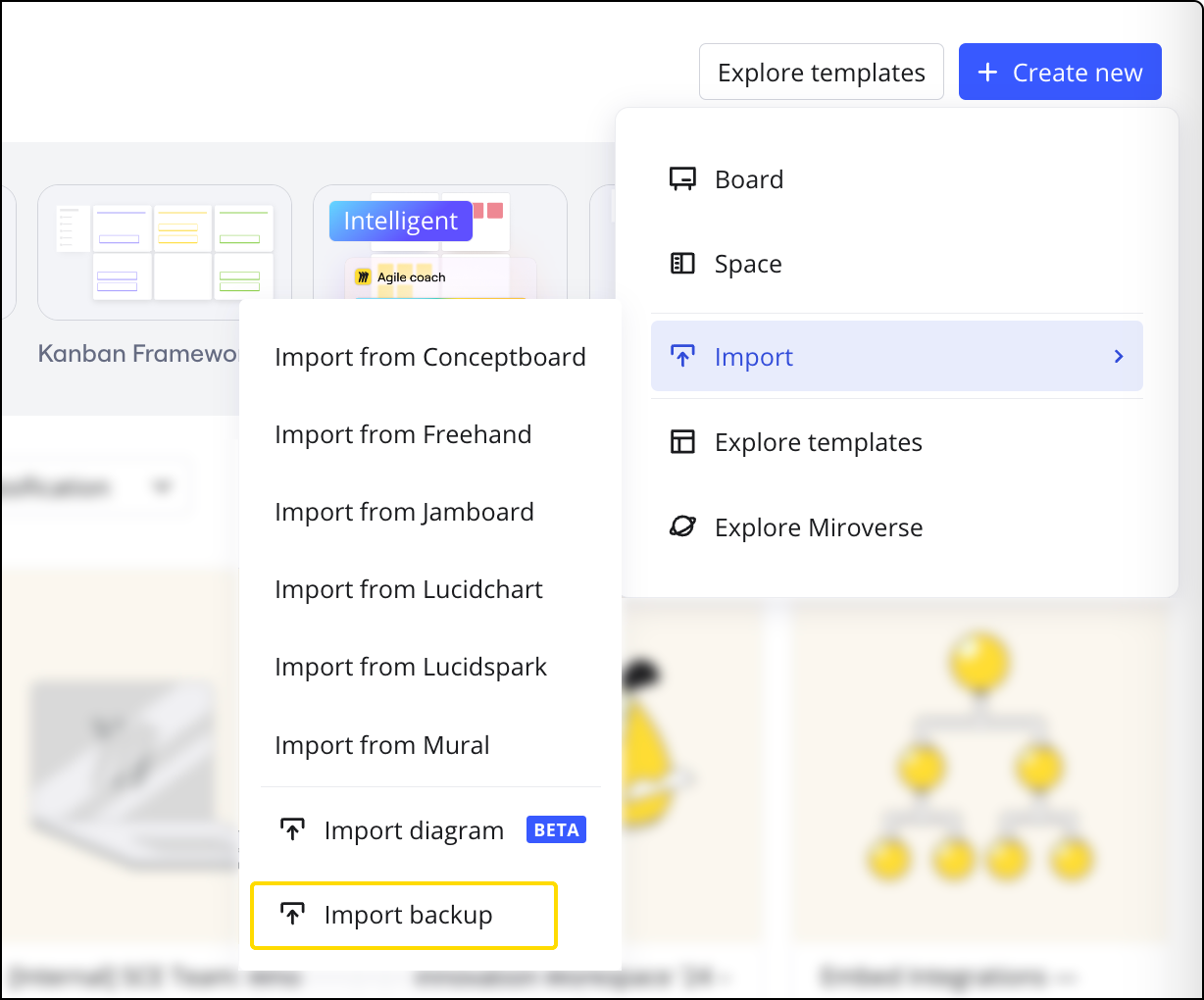
Task: Click the Space panel icon
Action: [x=682, y=264]
